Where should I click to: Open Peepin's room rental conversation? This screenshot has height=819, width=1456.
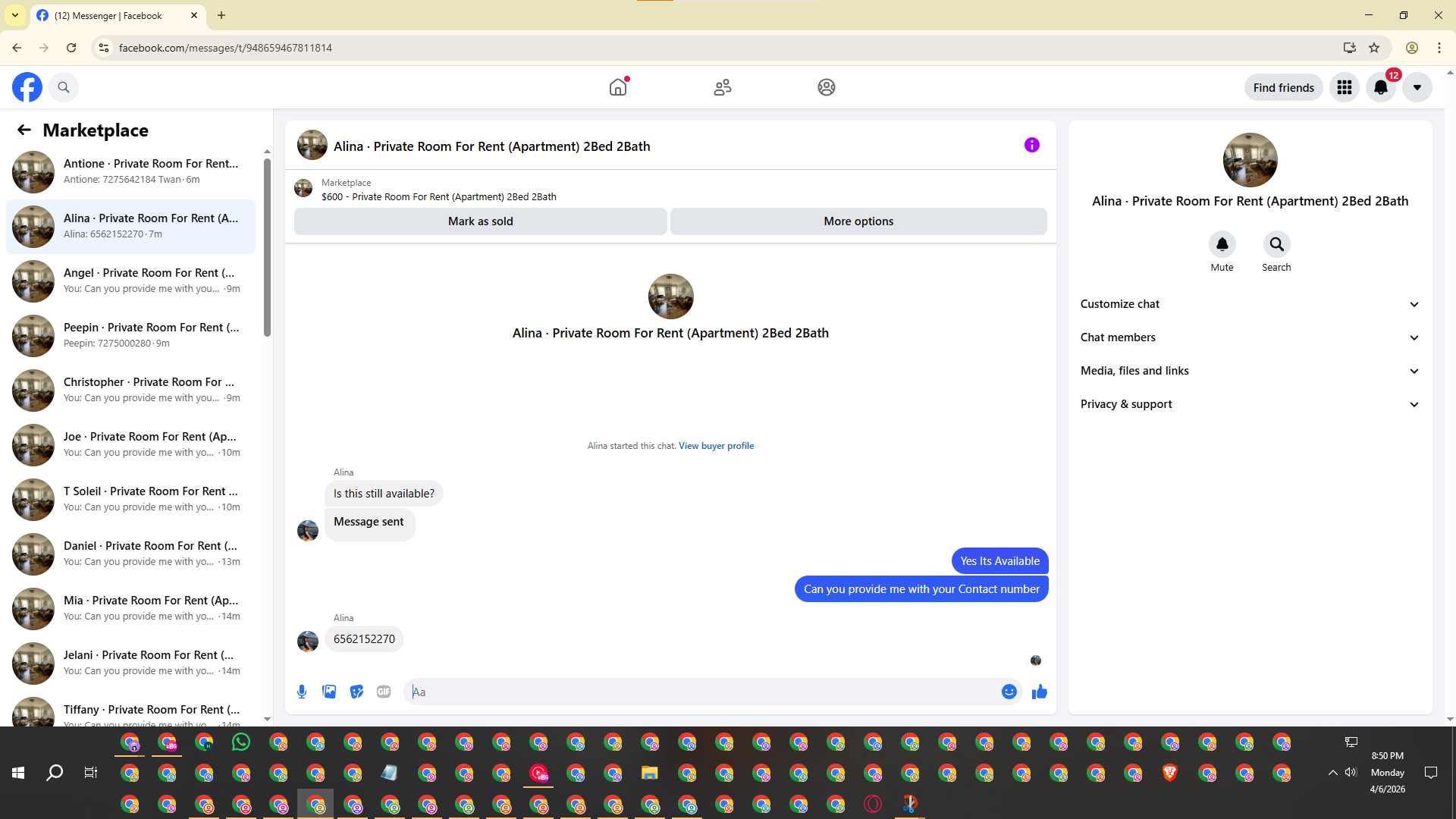(131, 336)
